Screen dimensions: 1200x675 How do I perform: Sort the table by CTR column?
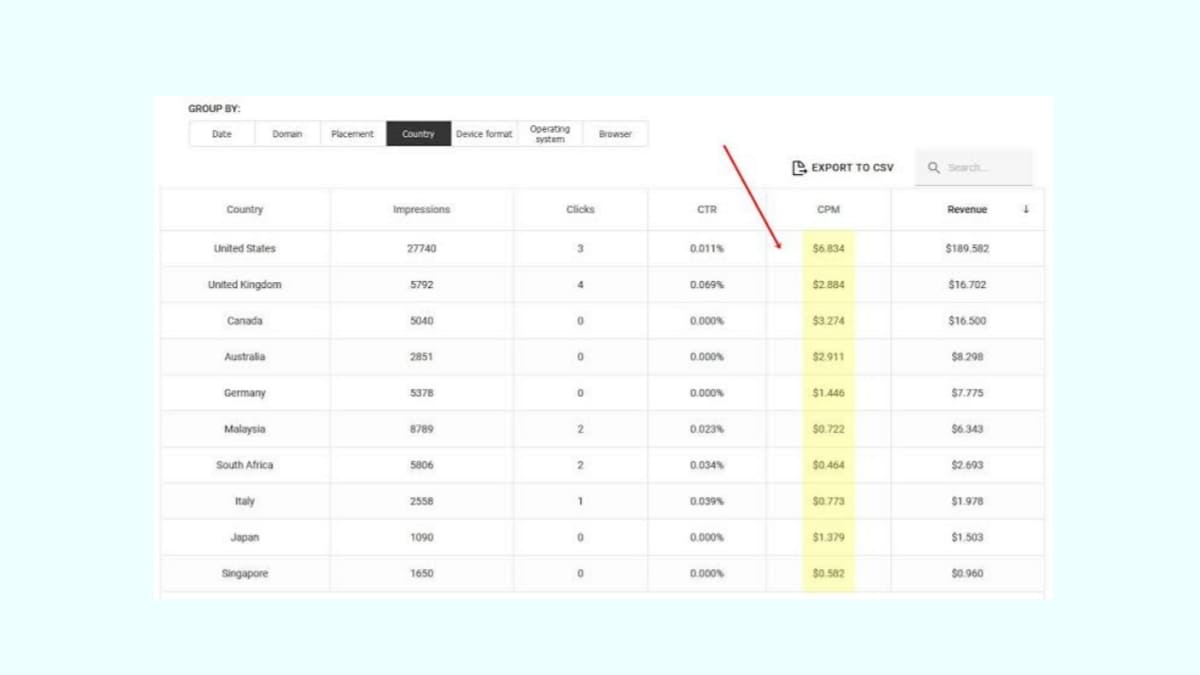click(x=707, y=209)
